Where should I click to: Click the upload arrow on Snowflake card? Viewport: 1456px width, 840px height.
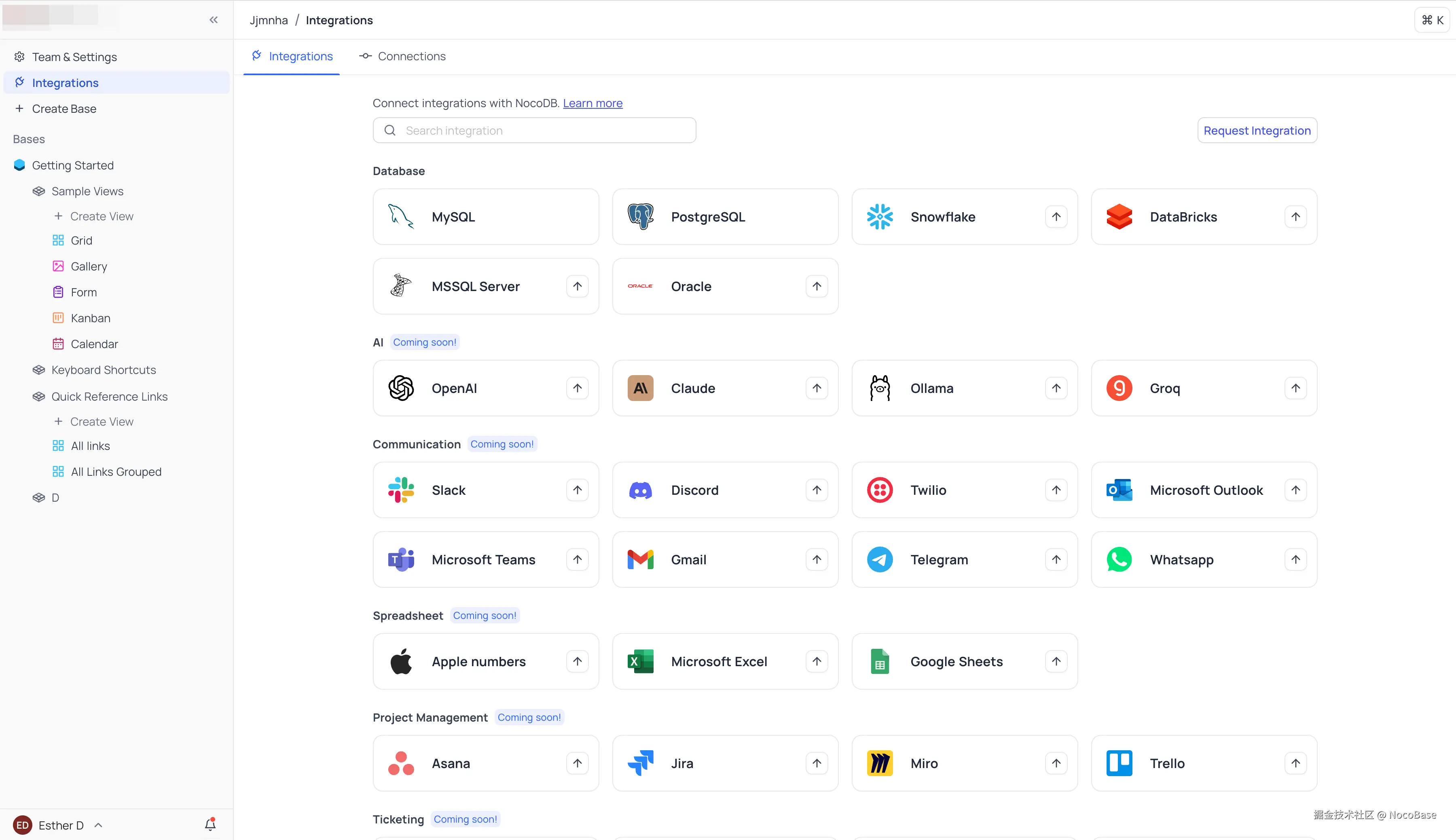(1056, 216)
